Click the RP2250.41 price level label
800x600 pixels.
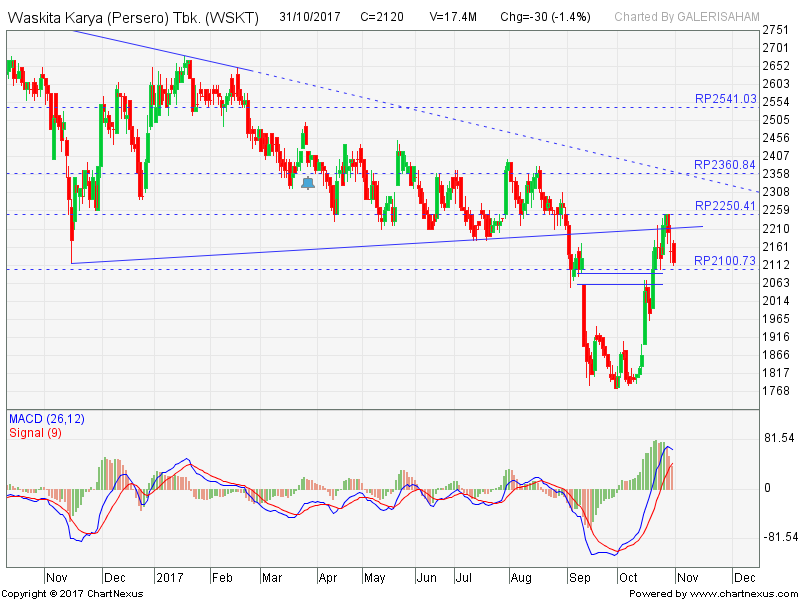[x=726, y=206]
